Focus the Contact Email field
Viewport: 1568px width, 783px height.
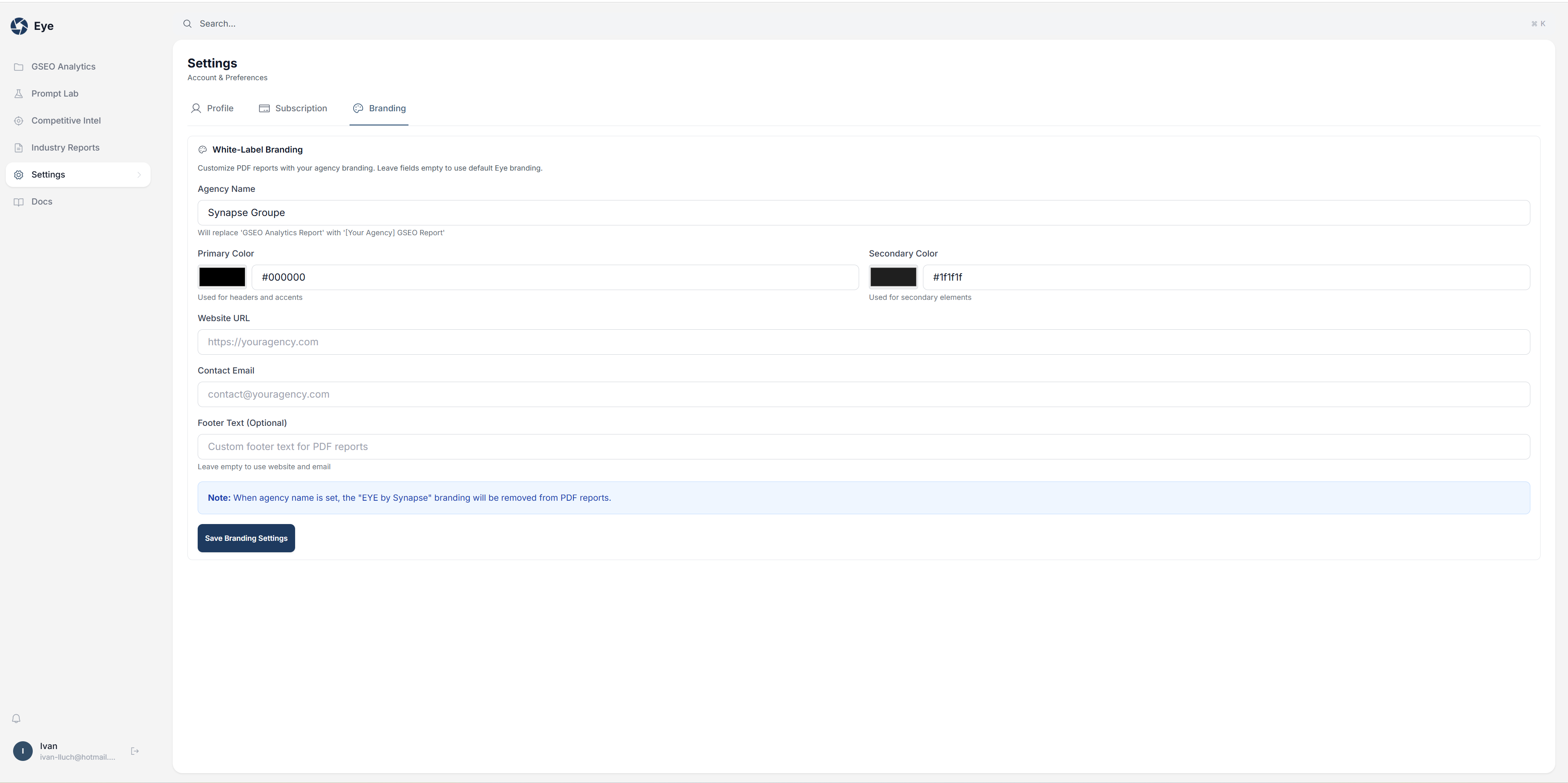pos(863,394)
